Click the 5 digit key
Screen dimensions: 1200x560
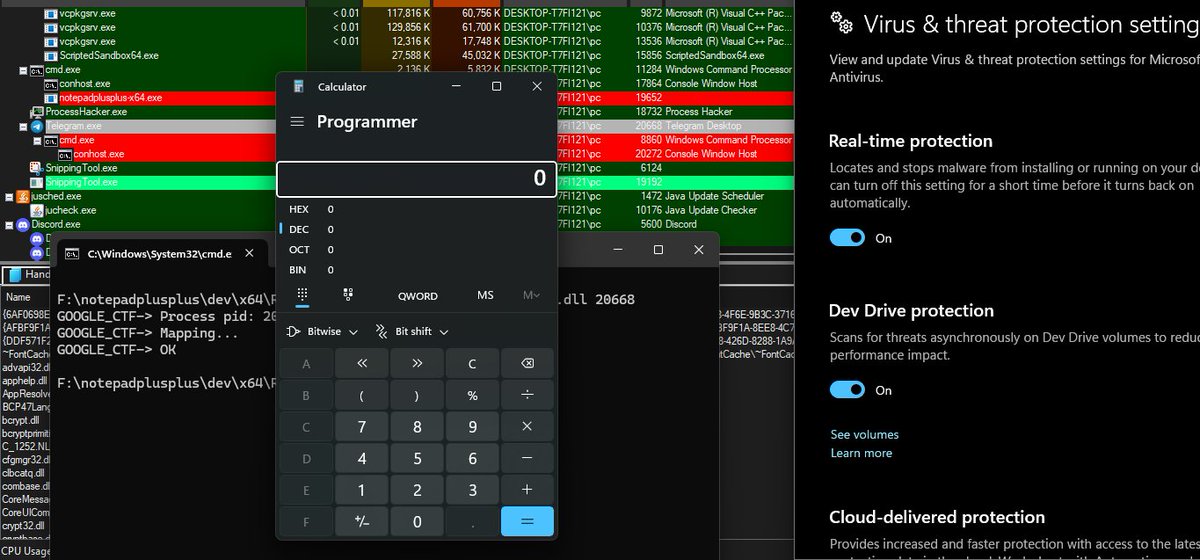pos(417,458)
